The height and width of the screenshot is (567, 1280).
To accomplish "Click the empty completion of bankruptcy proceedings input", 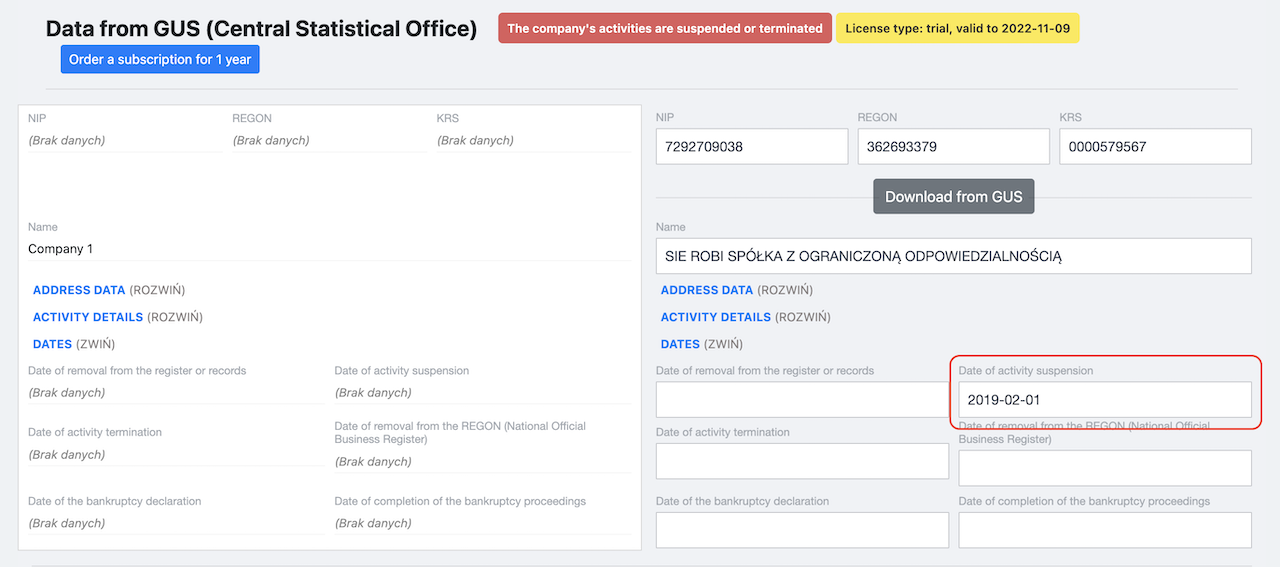I will tap(1104, 530).
